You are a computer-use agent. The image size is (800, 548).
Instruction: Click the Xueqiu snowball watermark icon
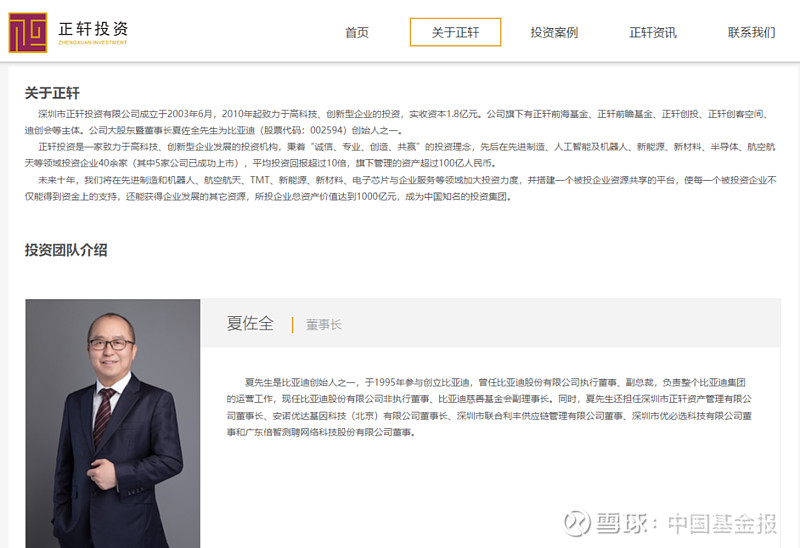pos(578,524)
